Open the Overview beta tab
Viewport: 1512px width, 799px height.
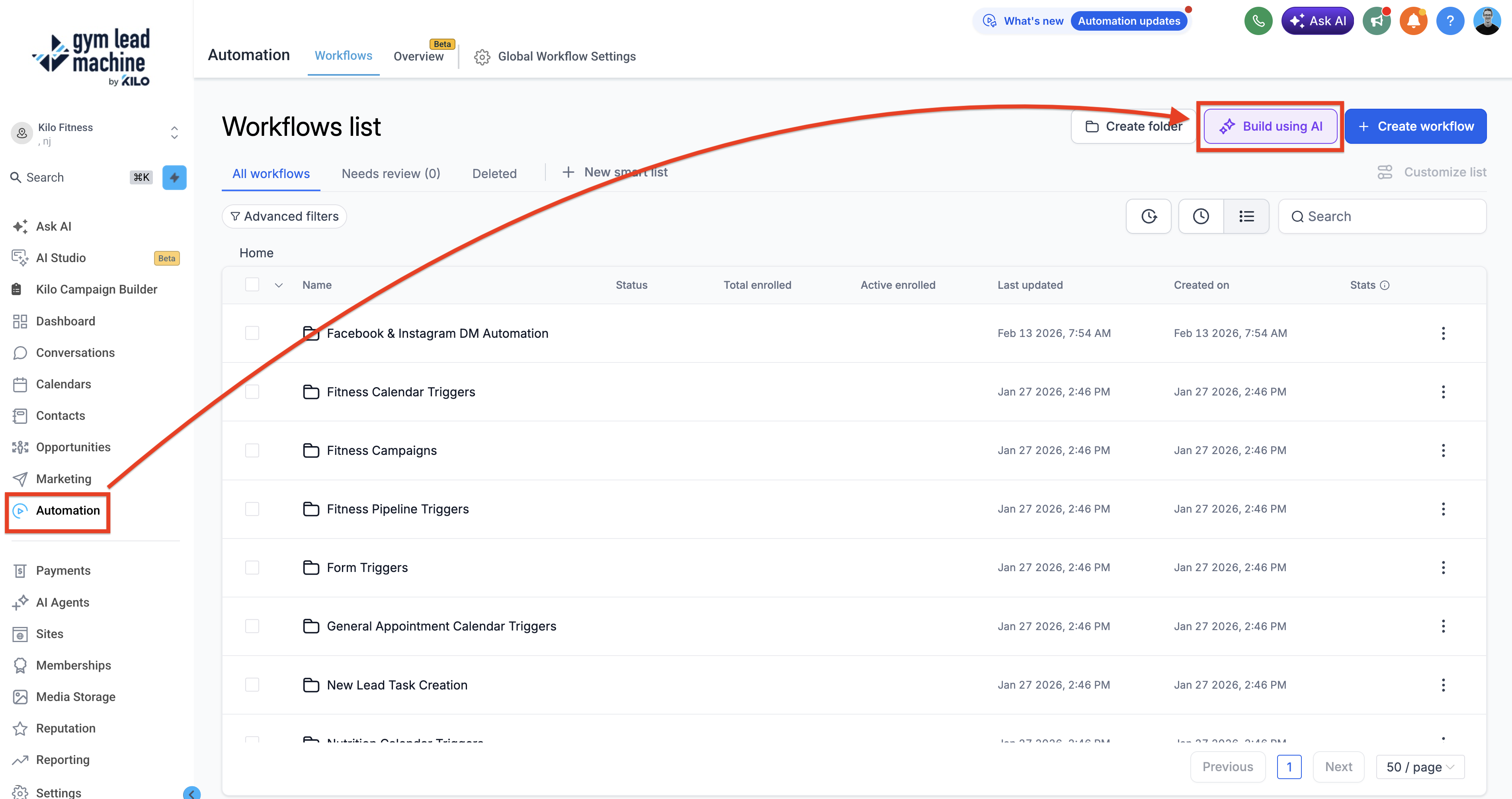(418, 56)
